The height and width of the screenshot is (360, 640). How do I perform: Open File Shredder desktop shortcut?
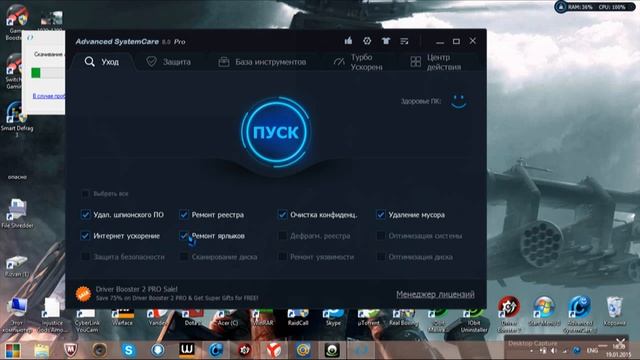click(17, 209)
